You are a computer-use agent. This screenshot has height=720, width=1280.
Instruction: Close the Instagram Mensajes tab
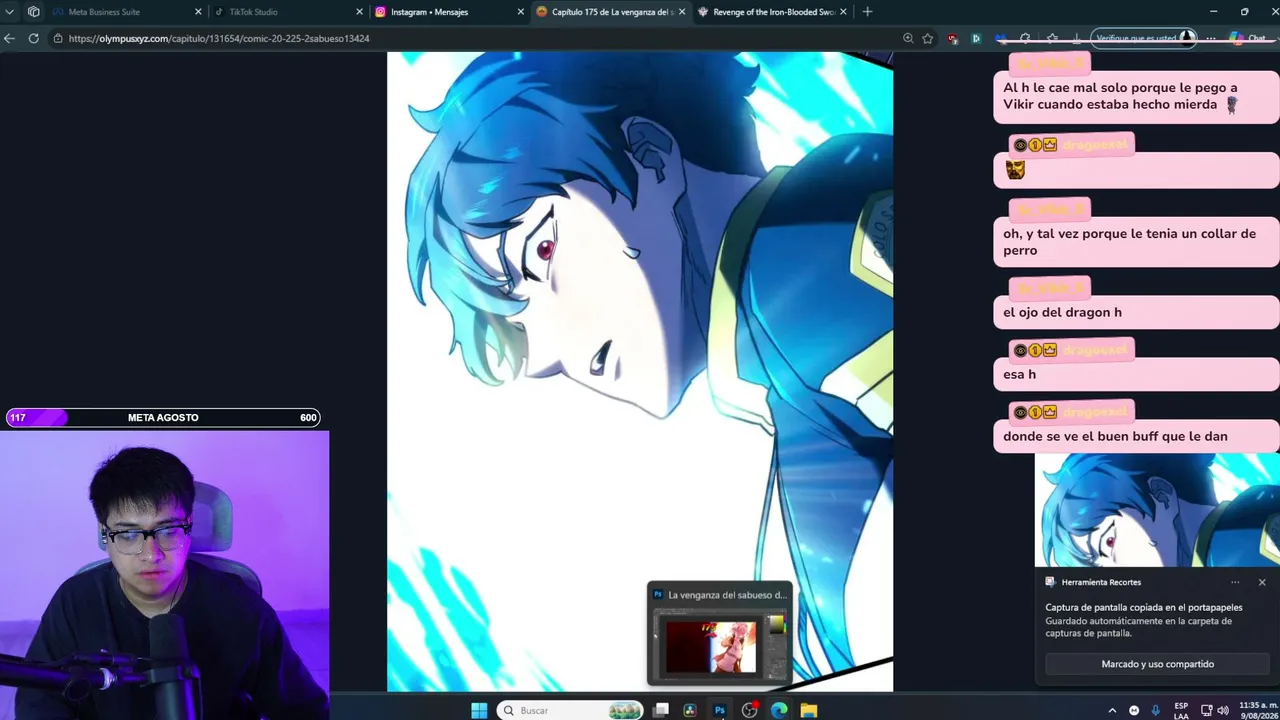pos(520,12)
